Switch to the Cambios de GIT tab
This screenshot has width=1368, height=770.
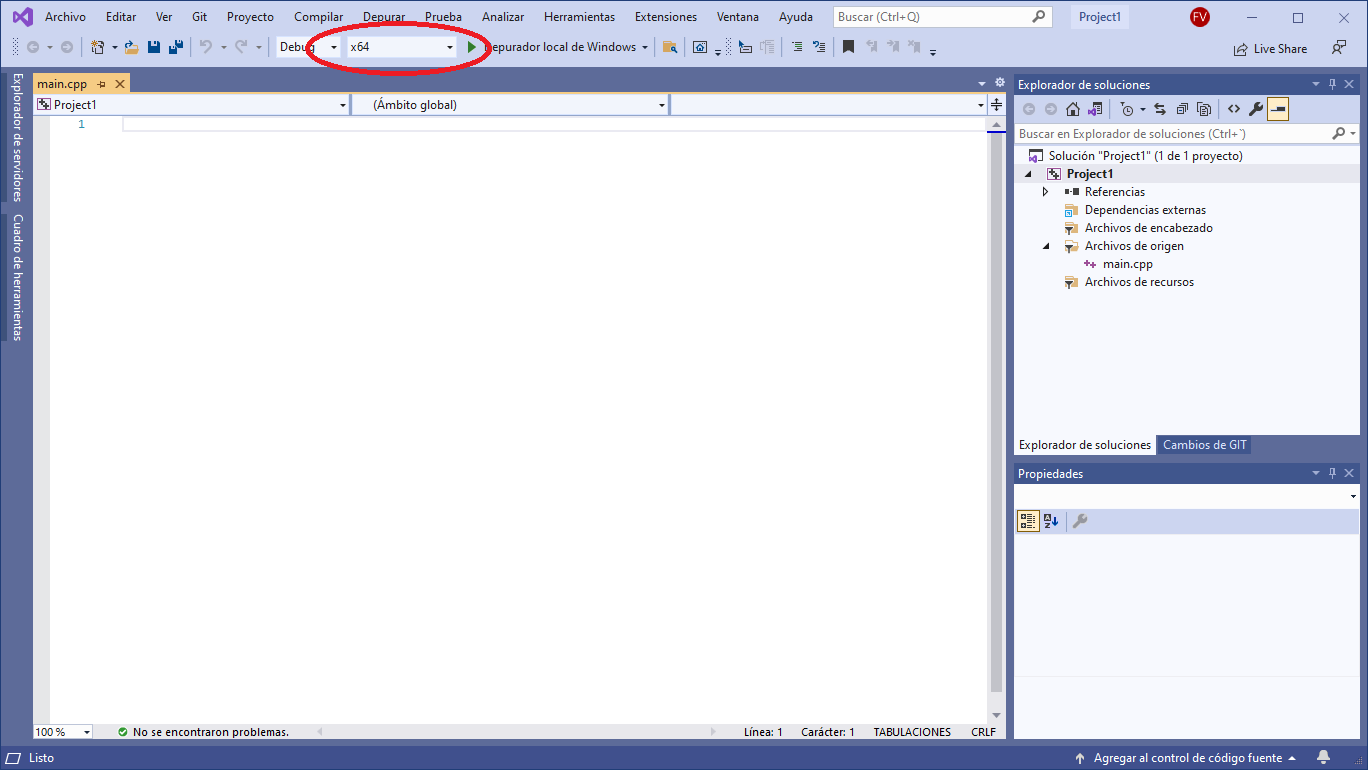pos(1204,445)
